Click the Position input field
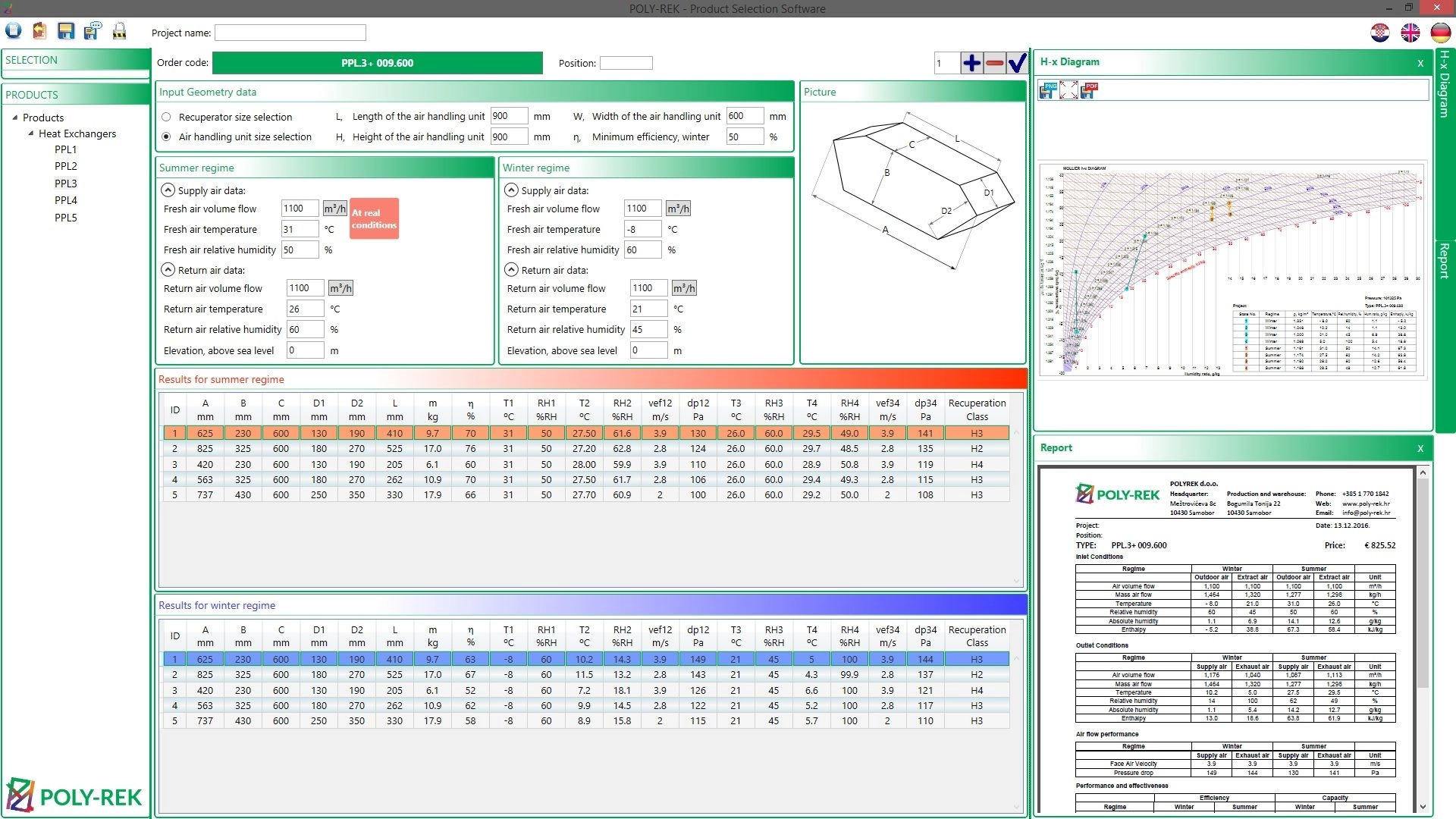 (626, 63)
